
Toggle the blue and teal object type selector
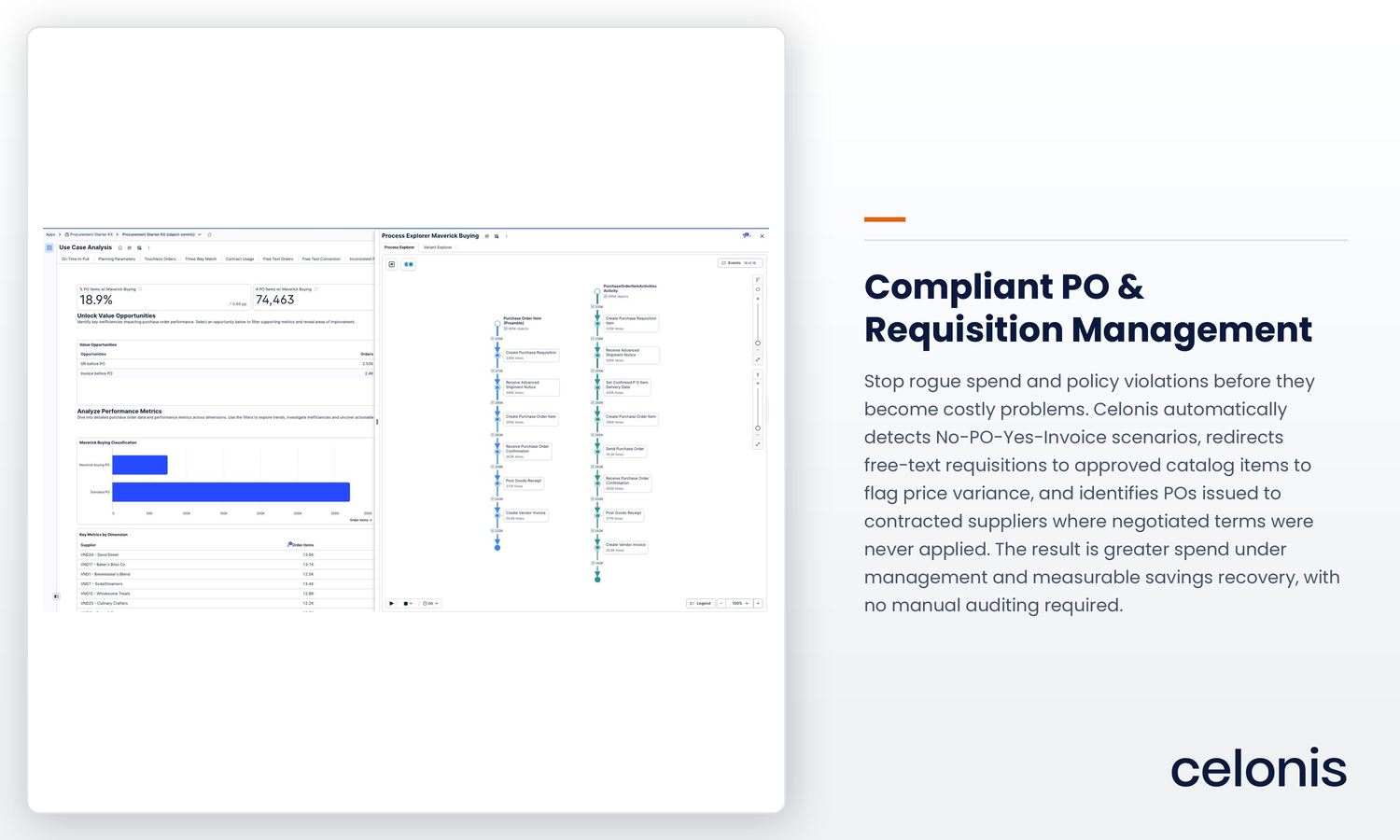tap(408, 264)
